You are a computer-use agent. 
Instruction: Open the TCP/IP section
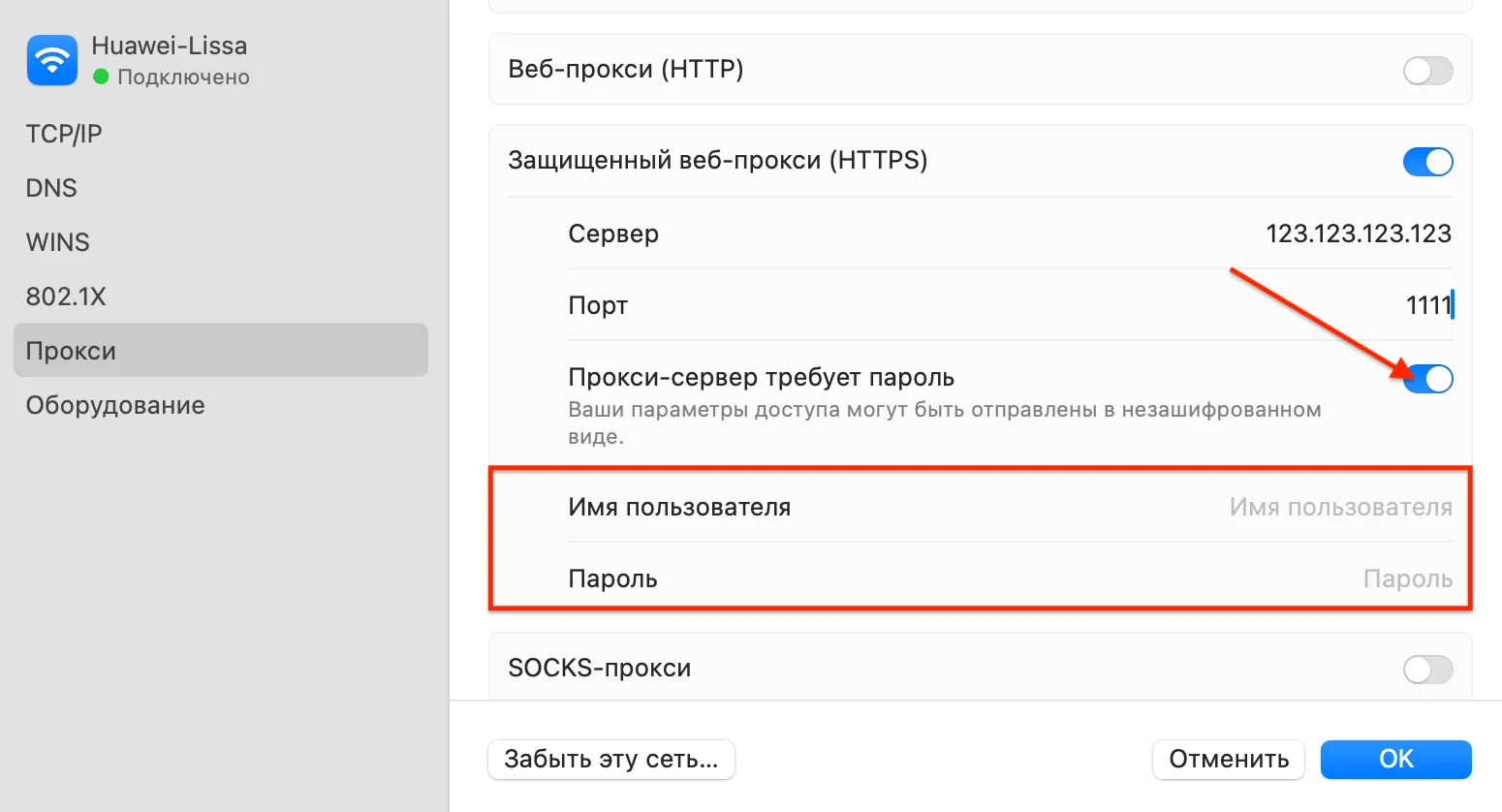[x=64, y=134]
